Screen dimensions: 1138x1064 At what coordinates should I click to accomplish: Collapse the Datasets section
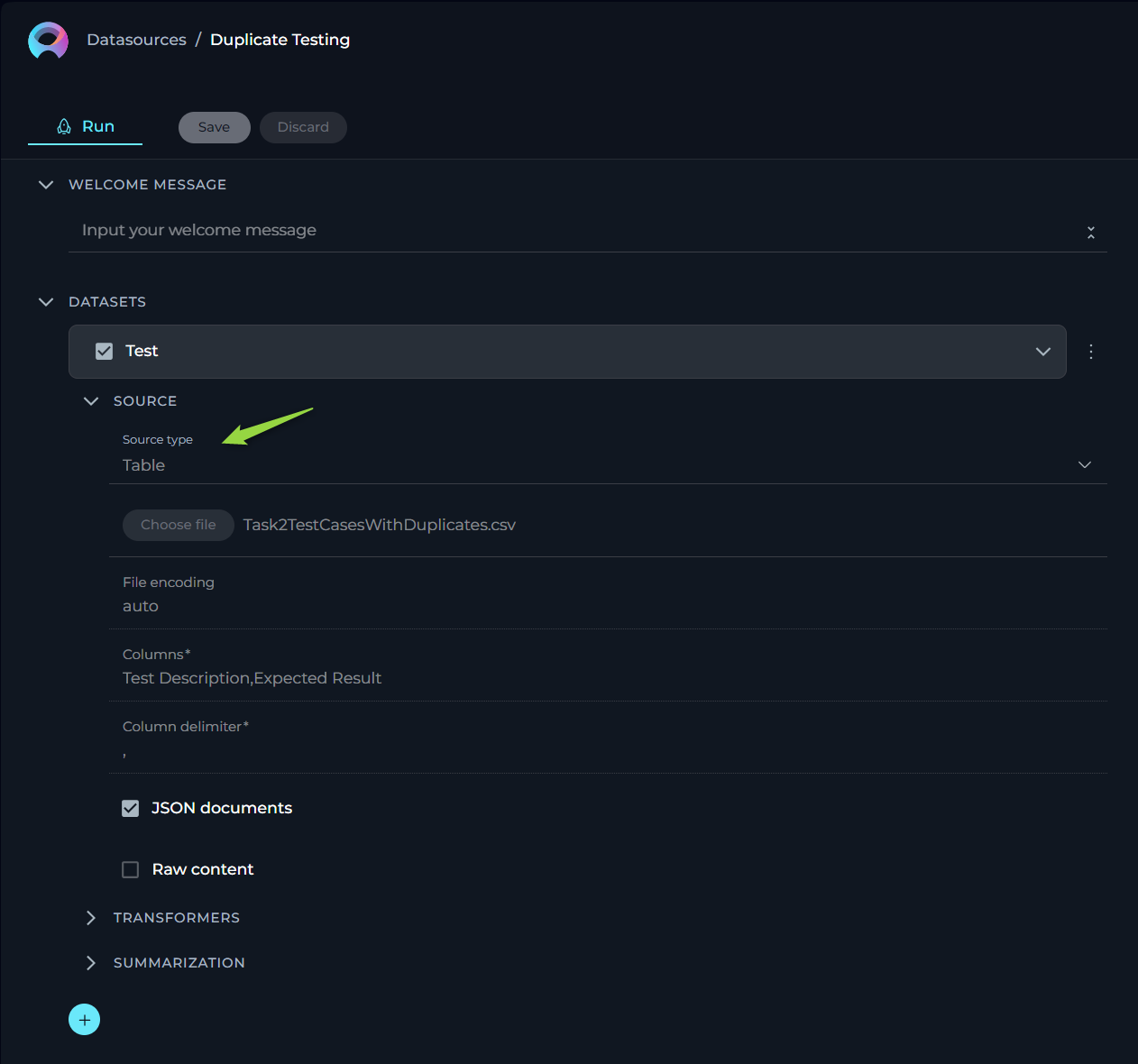46,302
